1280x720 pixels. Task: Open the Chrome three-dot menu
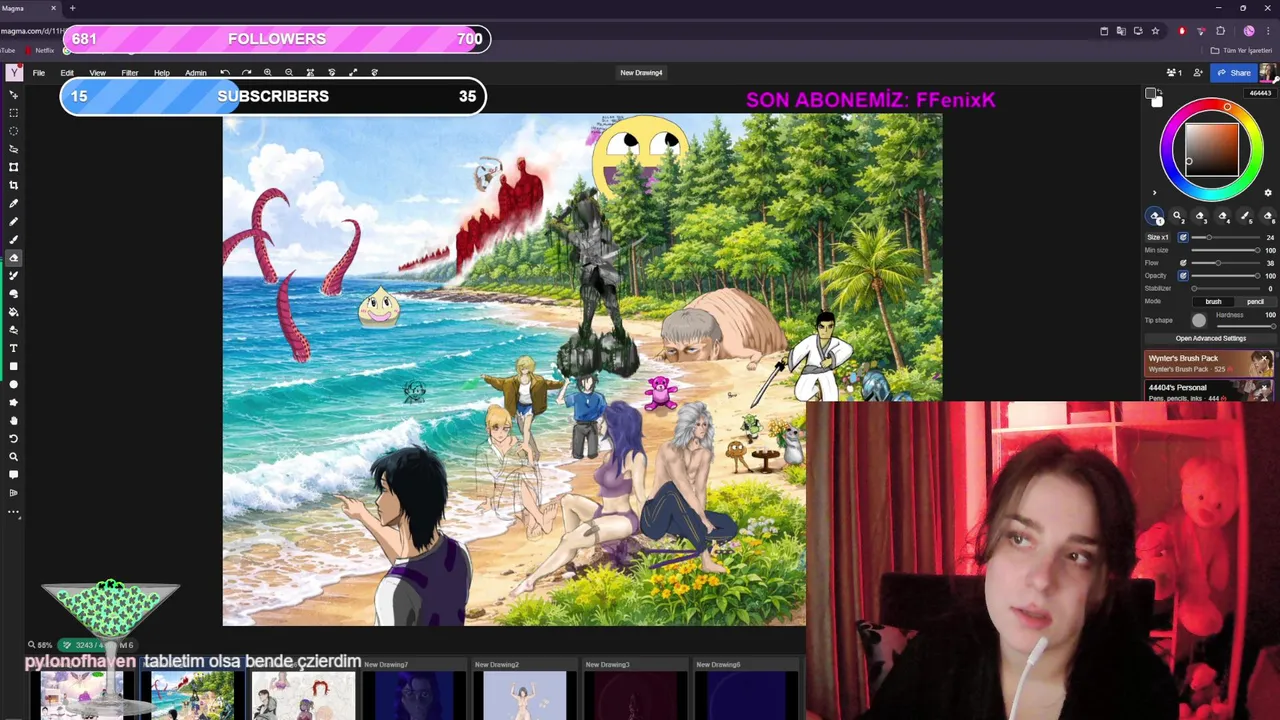click(1268, 31)
